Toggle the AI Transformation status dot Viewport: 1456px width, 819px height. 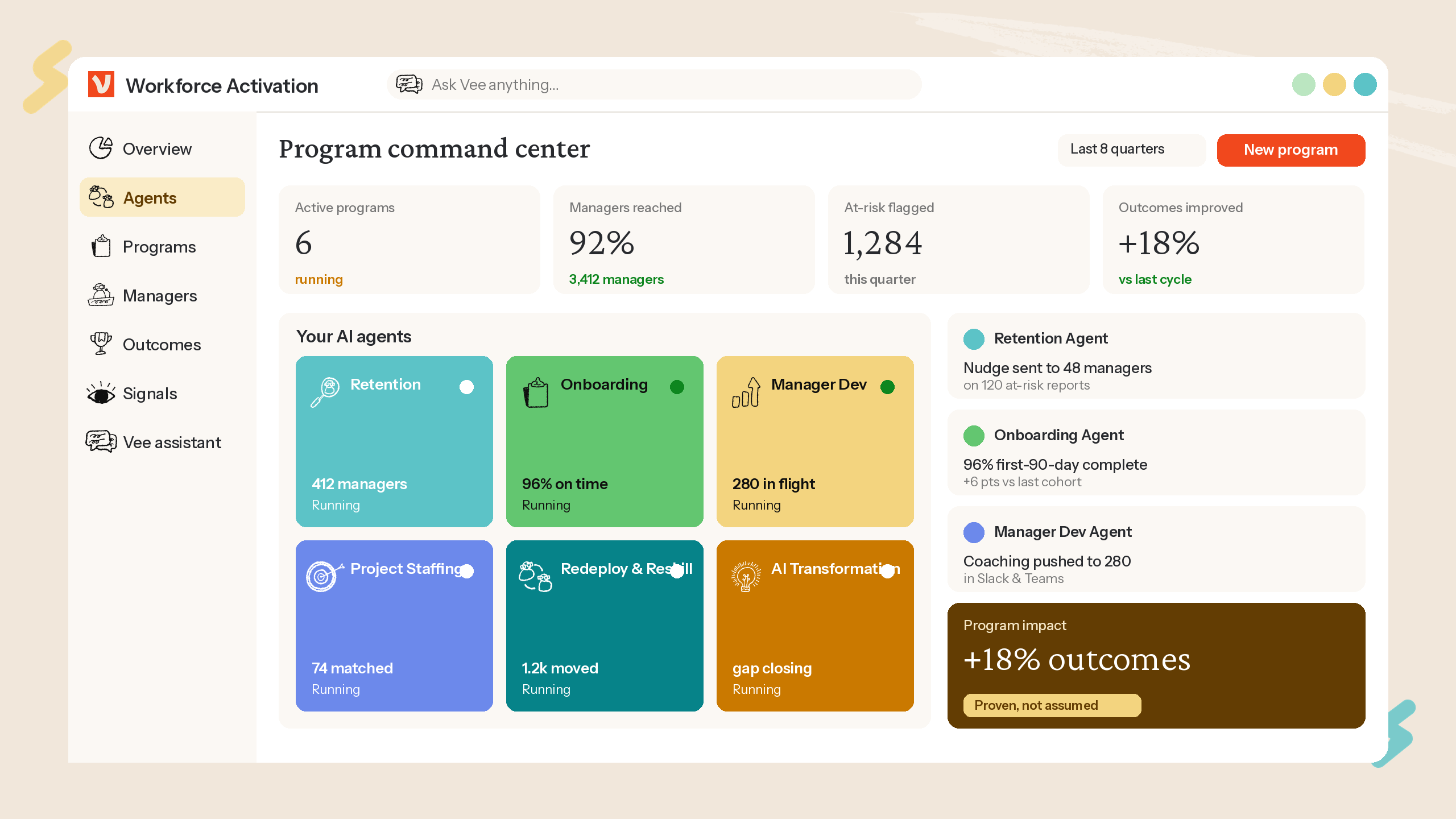(887, 571)
